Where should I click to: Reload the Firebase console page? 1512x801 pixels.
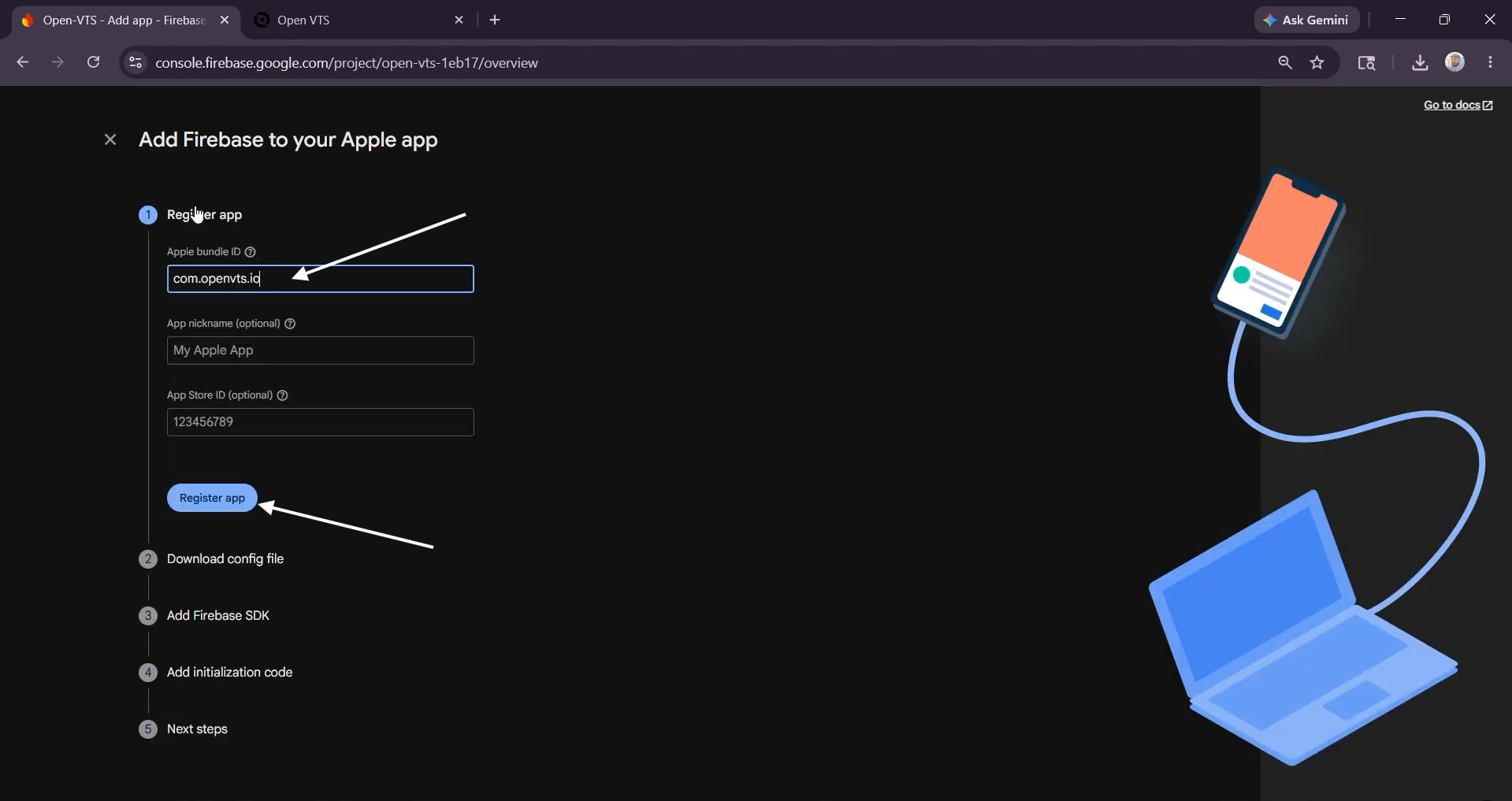(x=93, y=62)
